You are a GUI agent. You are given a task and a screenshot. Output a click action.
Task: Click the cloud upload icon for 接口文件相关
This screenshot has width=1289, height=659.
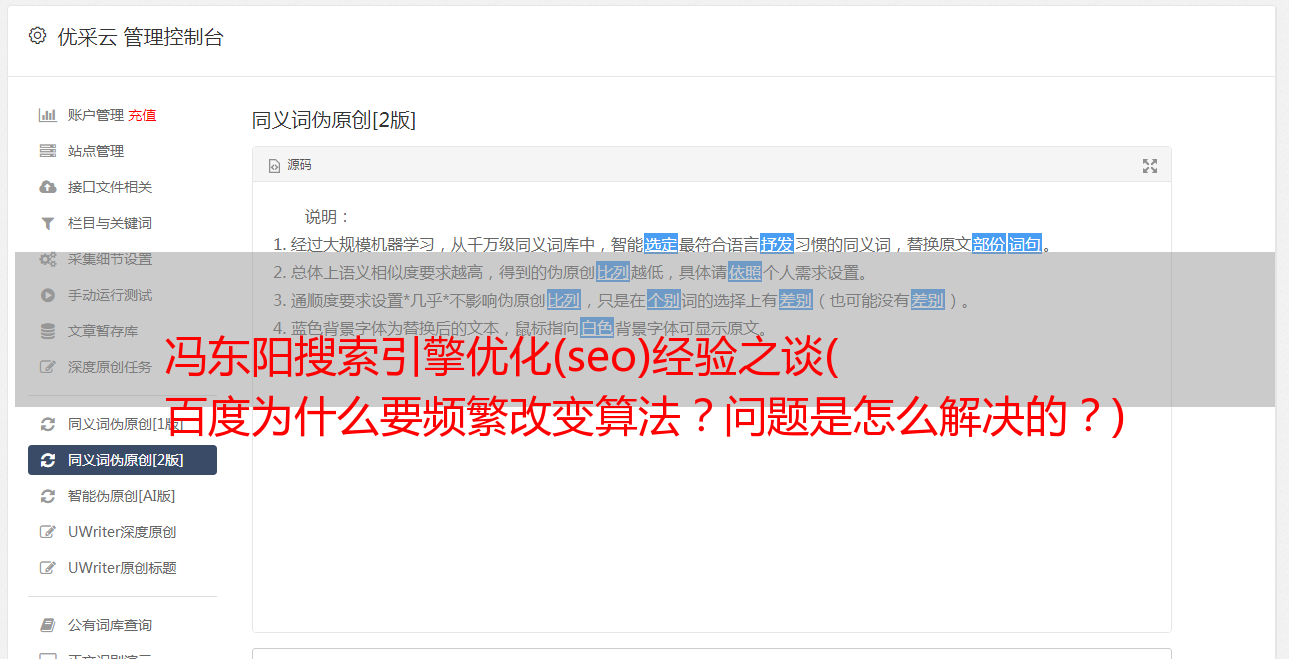click(47, 187)
